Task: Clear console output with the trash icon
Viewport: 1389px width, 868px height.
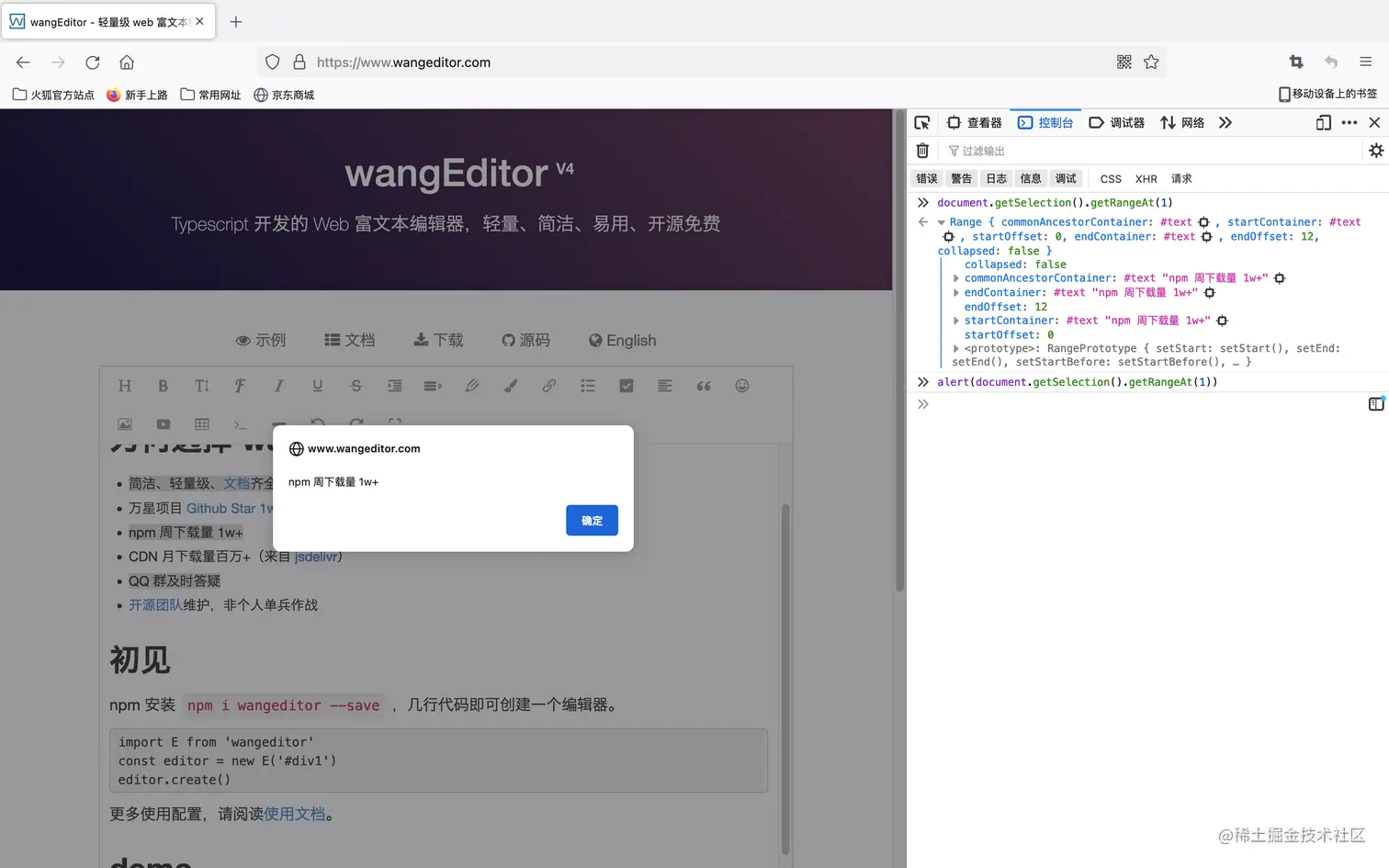Action: 922,150
